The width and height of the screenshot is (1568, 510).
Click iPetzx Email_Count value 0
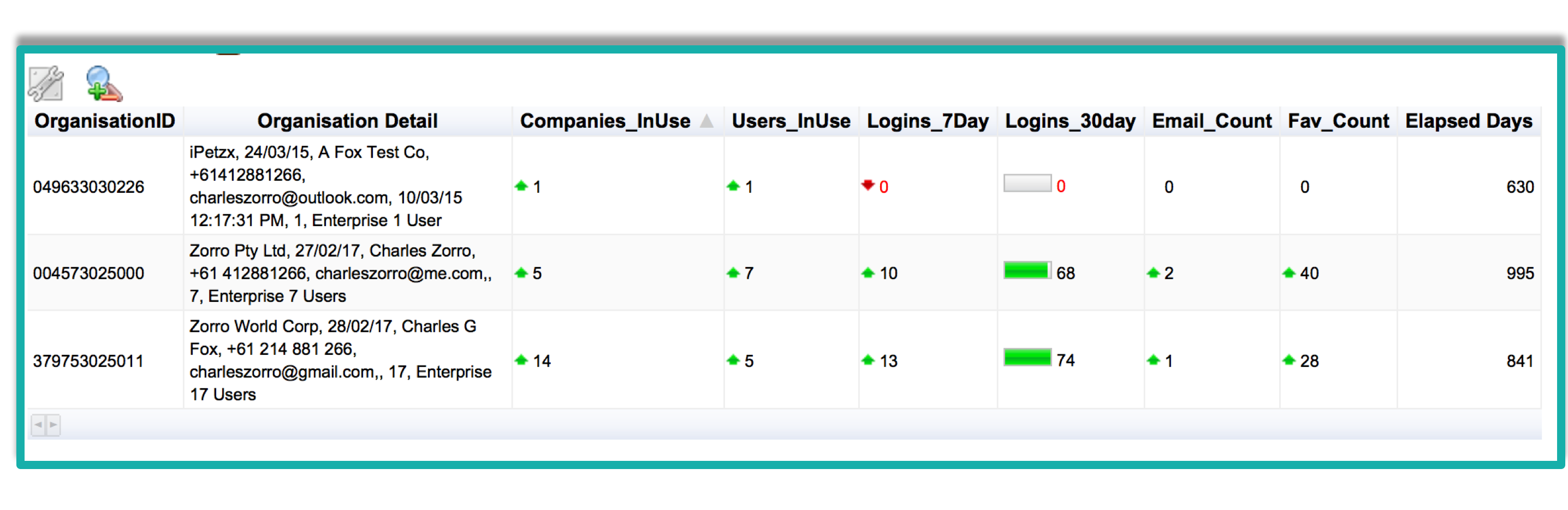pos(1169,187)
